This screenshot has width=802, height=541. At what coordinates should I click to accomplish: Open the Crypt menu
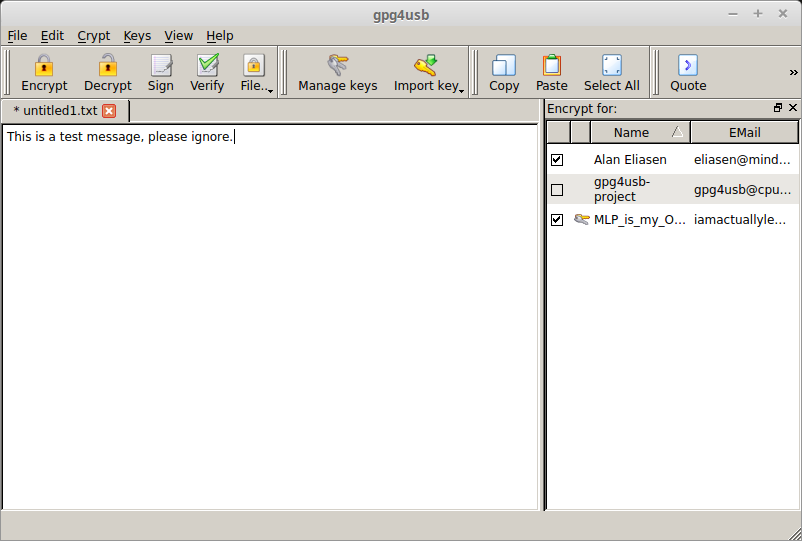[x=94, y=36]
